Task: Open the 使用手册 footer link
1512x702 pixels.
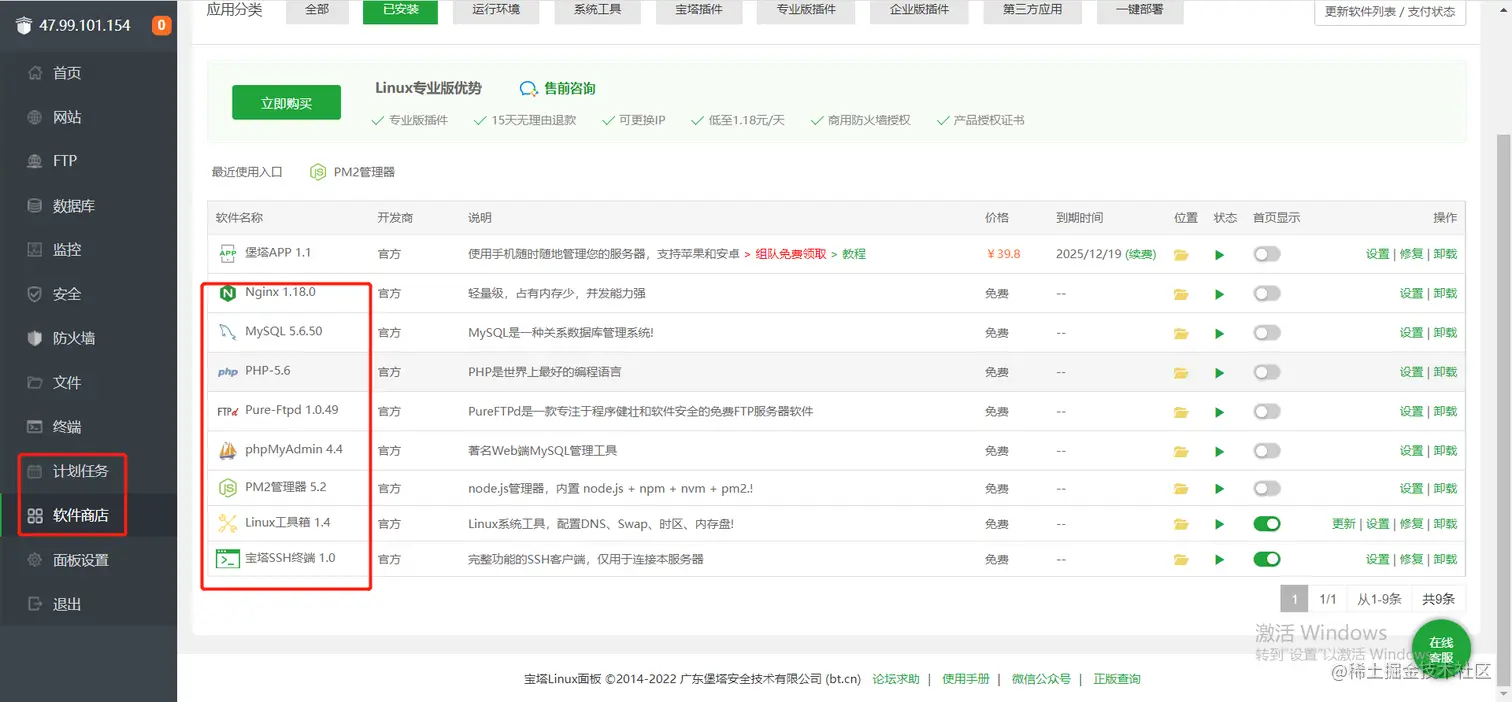Action: pyautogui.click(x=966, y=679)
